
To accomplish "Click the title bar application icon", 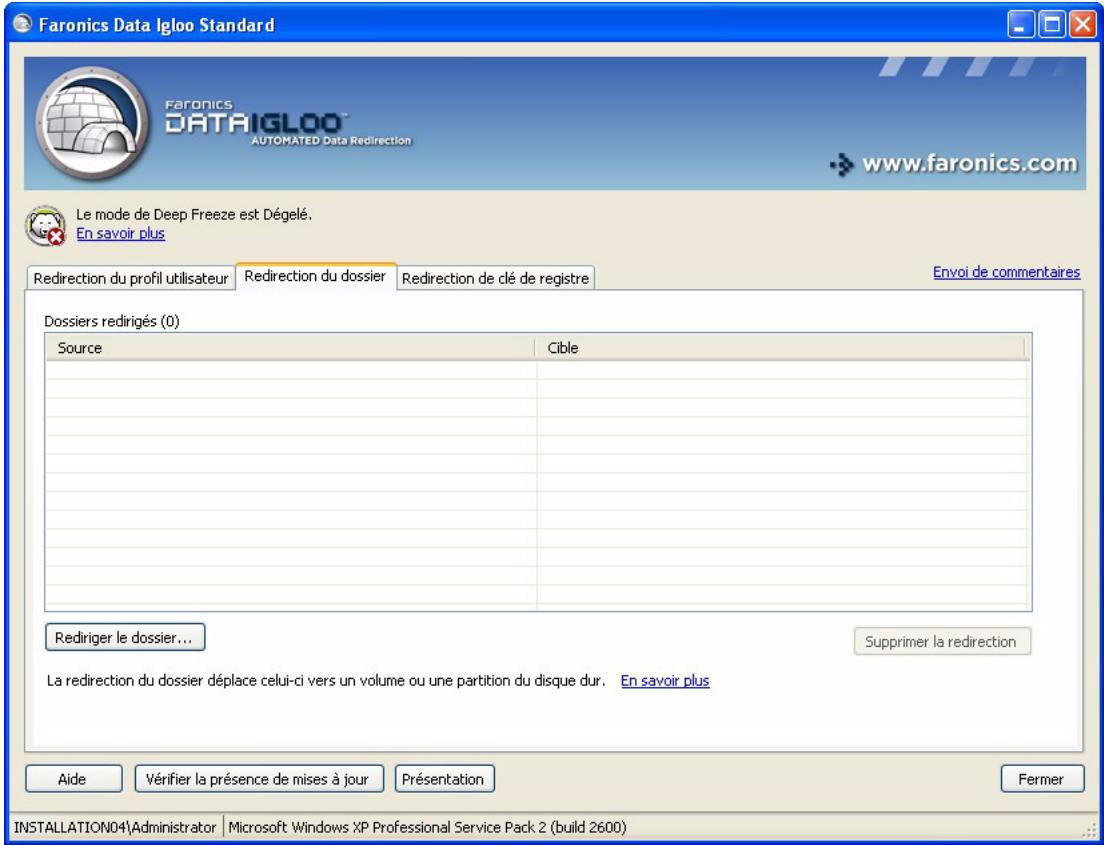I will coord(23,25).
